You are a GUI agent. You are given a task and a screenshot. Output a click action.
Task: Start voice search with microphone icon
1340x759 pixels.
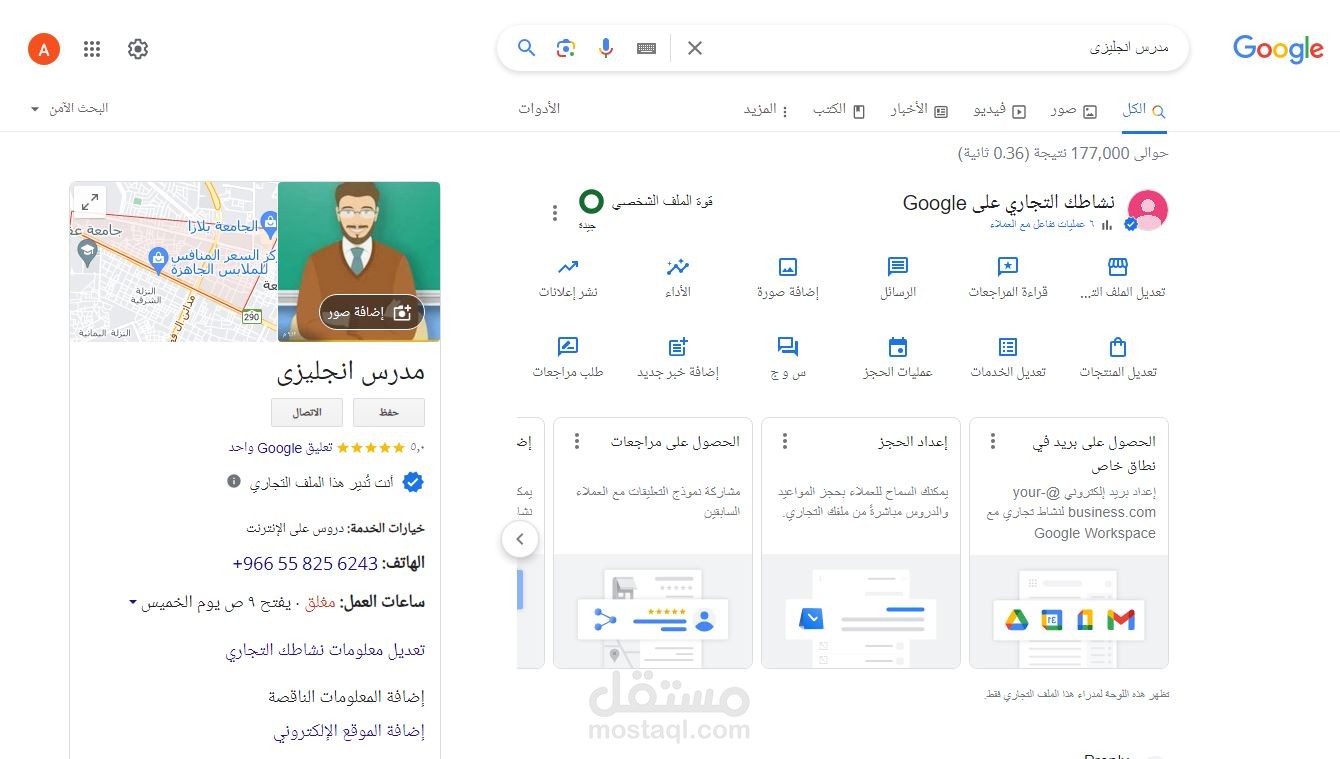point(606,48)
